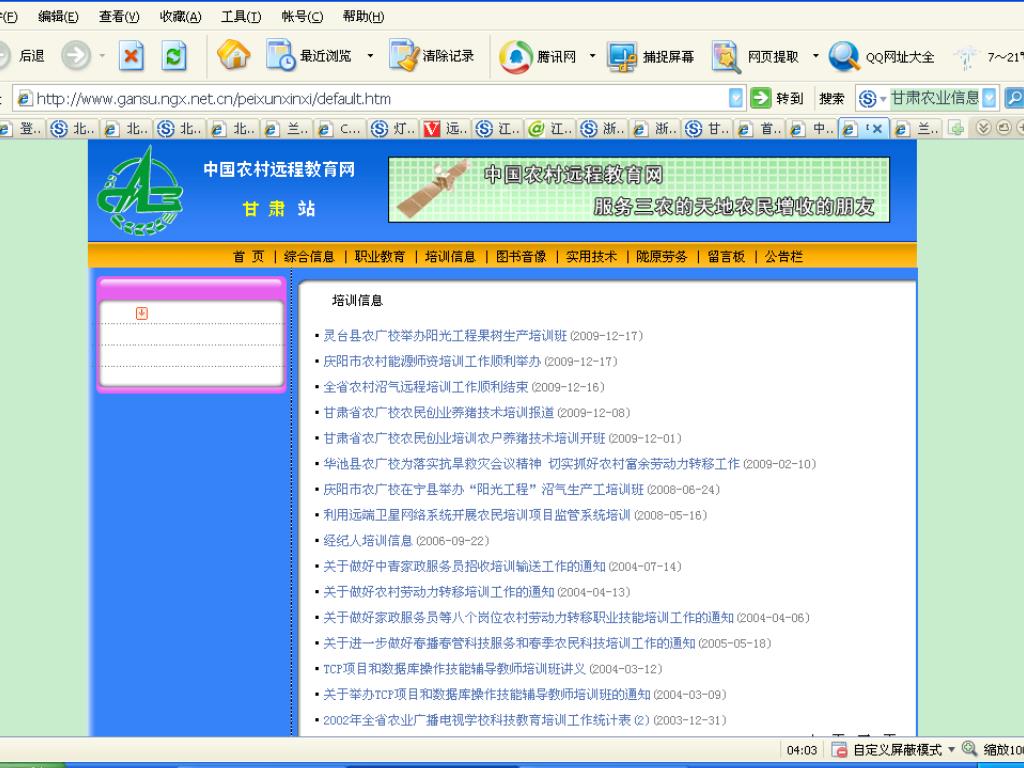The image size is (1024, 768).
Task: Click the green 转到 go arrow
Action: (x=761, y=98)
